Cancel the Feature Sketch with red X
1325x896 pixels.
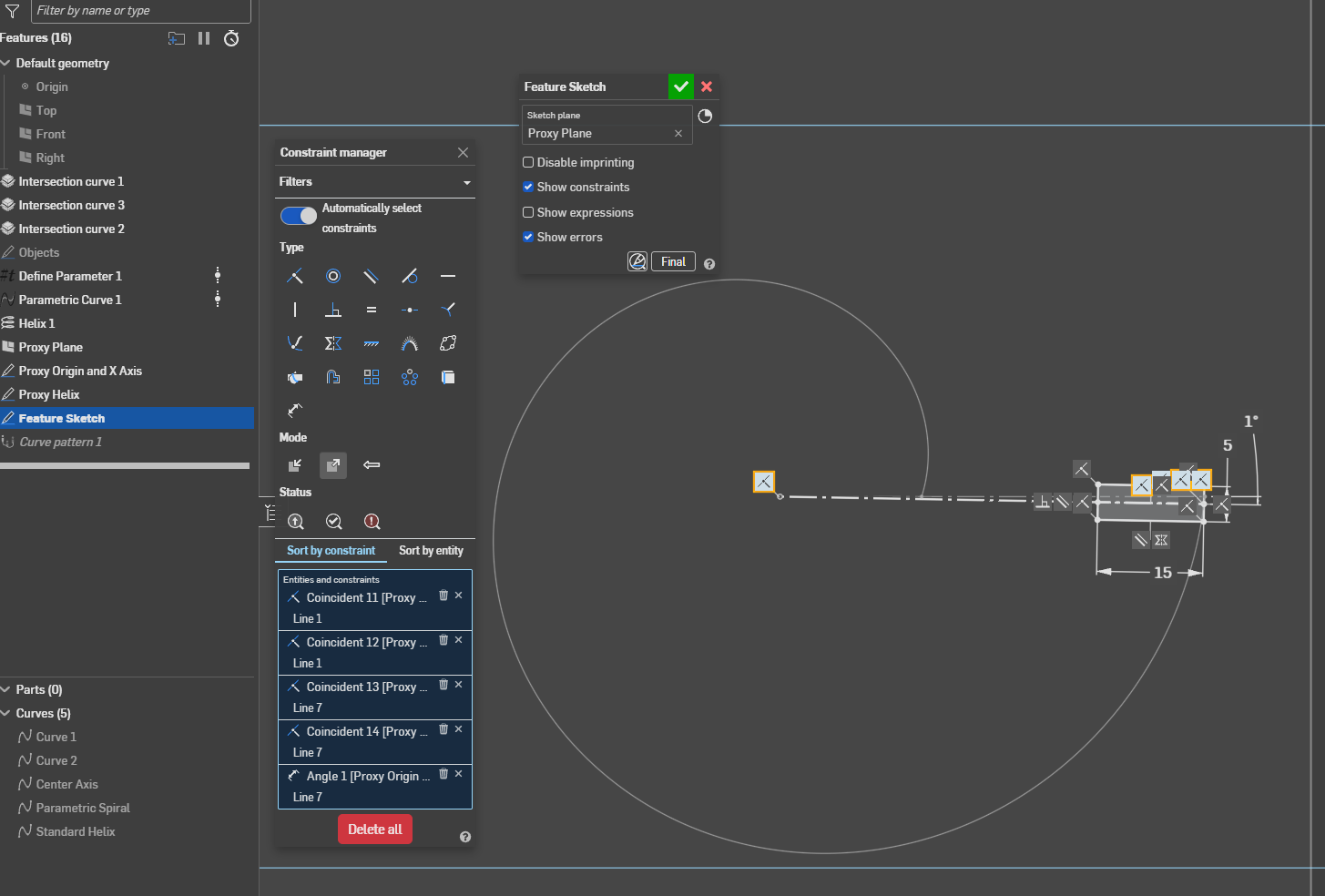[x=707, y=87]
